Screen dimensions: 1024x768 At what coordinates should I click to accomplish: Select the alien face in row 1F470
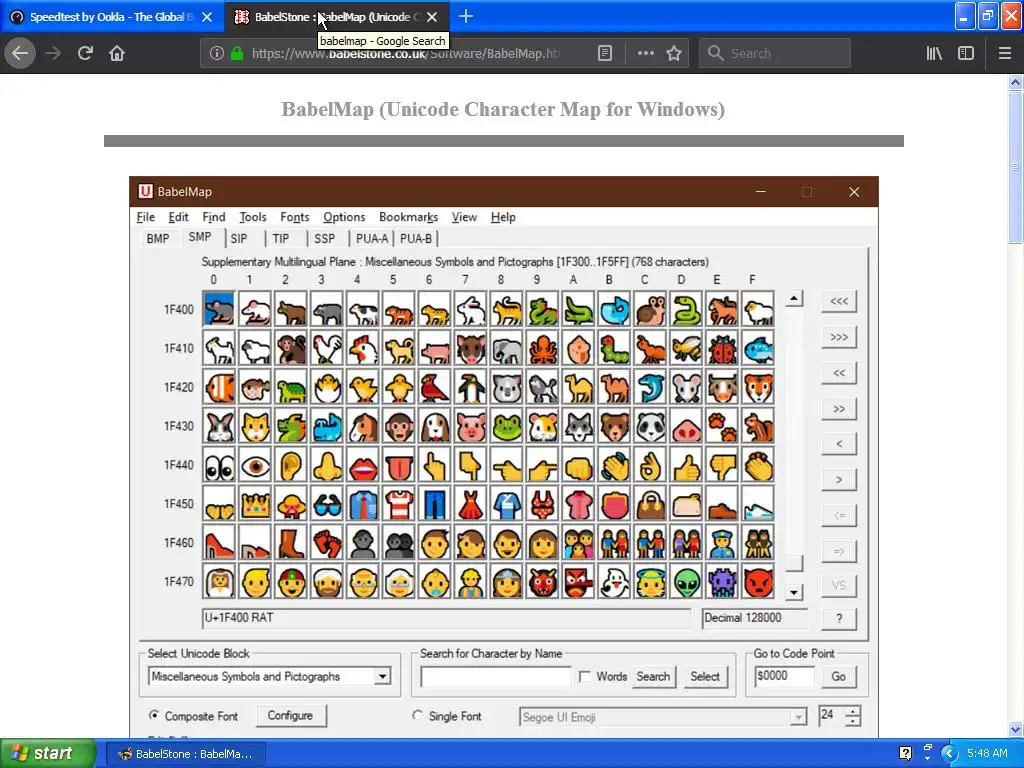tap(686, 581)
